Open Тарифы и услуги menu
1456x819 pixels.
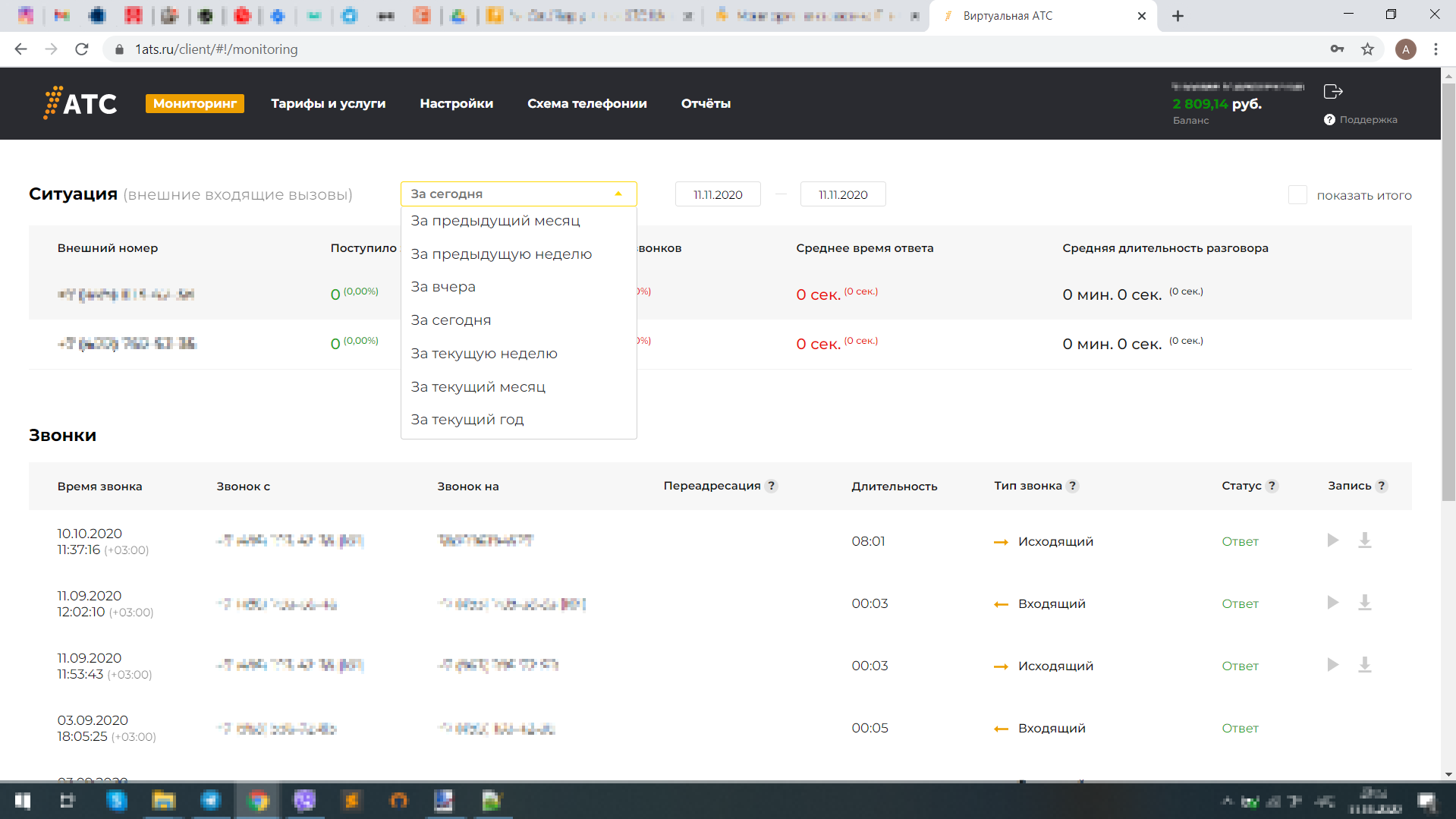click(x=328, y=104)
